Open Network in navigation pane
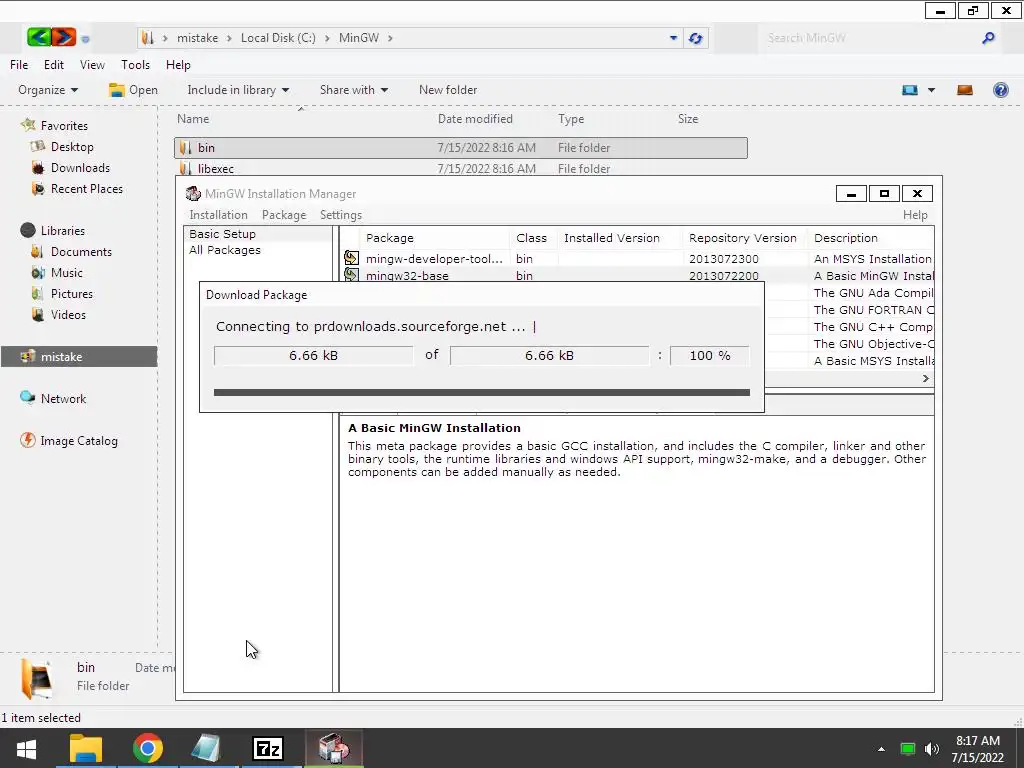Screen dimensions: 1024x768 (x=63, y=398)
